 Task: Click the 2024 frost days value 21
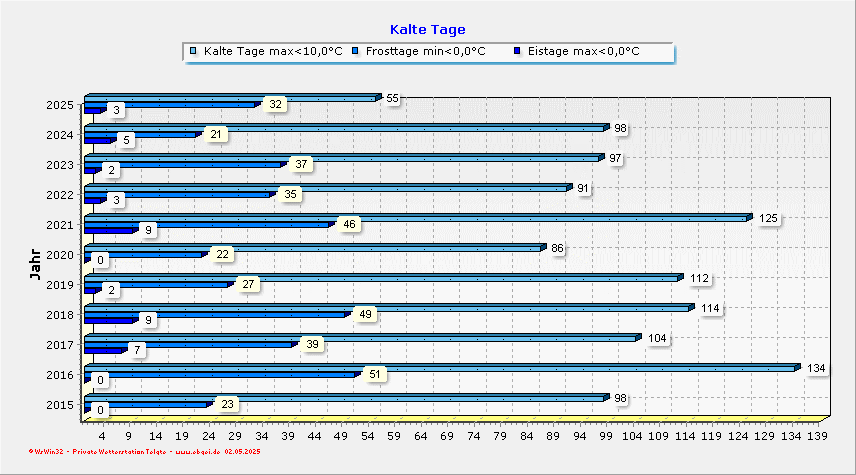(216, 134)
